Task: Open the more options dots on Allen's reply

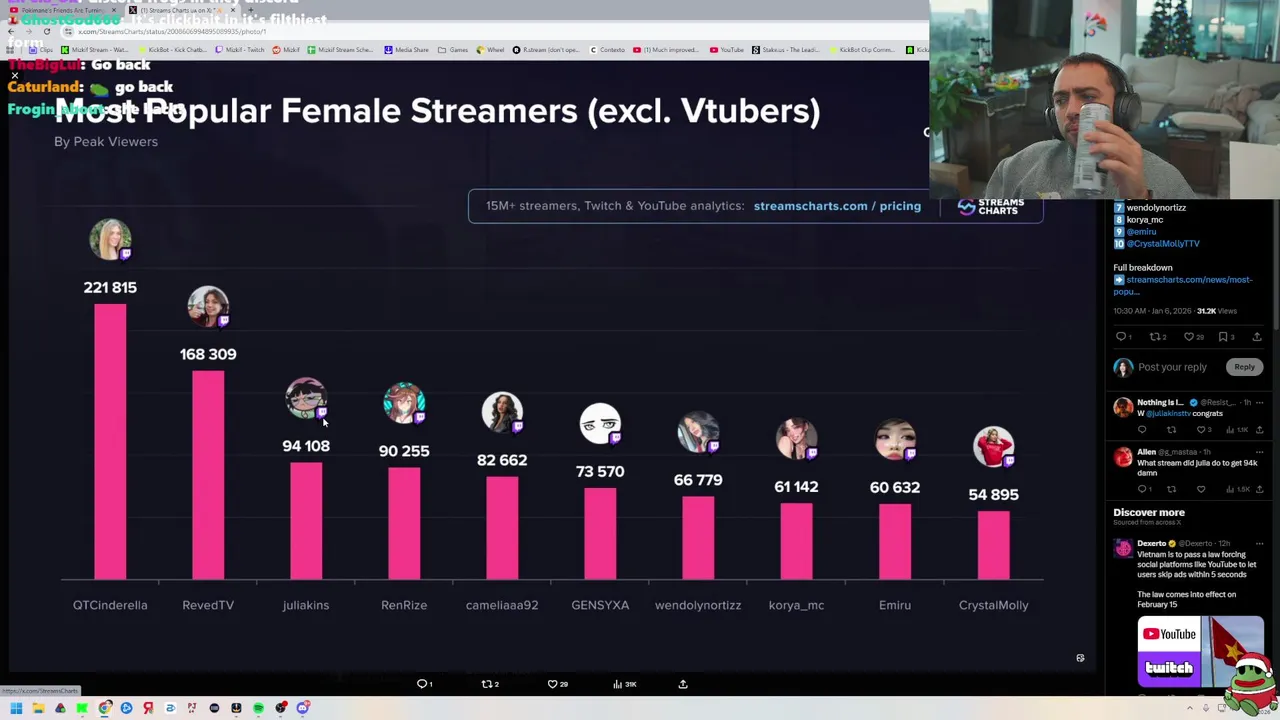Action: click(1259, 453)
